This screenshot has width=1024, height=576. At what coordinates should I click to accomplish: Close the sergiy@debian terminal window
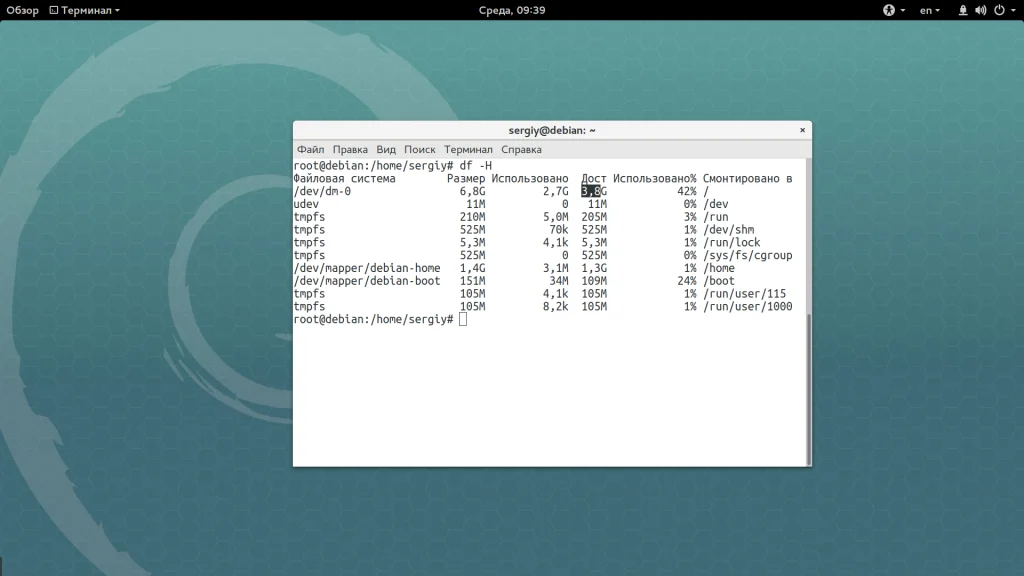tap(801, 130)
